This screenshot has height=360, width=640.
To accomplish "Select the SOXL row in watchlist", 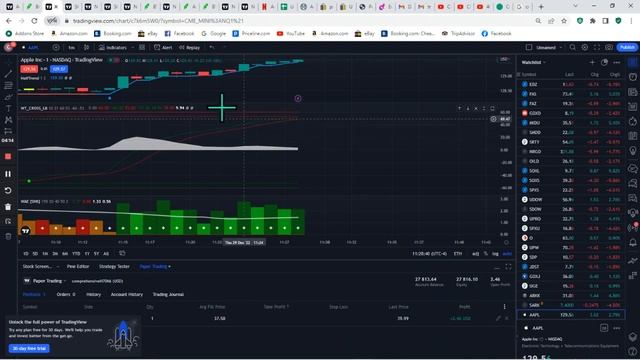I will [571, 171].
